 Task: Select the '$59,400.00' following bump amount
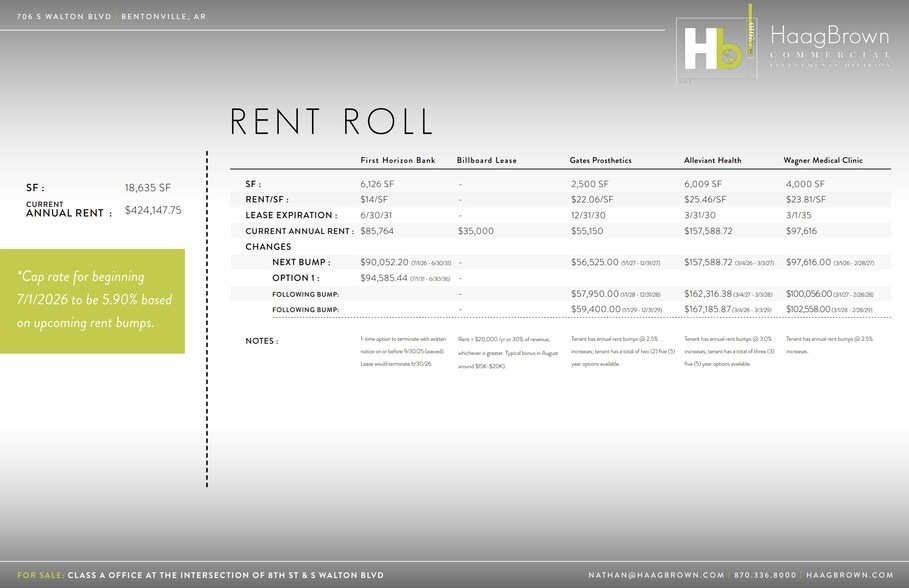point(596,309)
